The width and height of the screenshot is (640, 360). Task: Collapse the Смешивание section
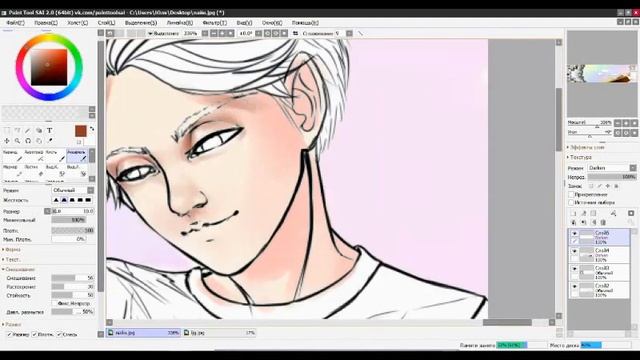(18, 269)
